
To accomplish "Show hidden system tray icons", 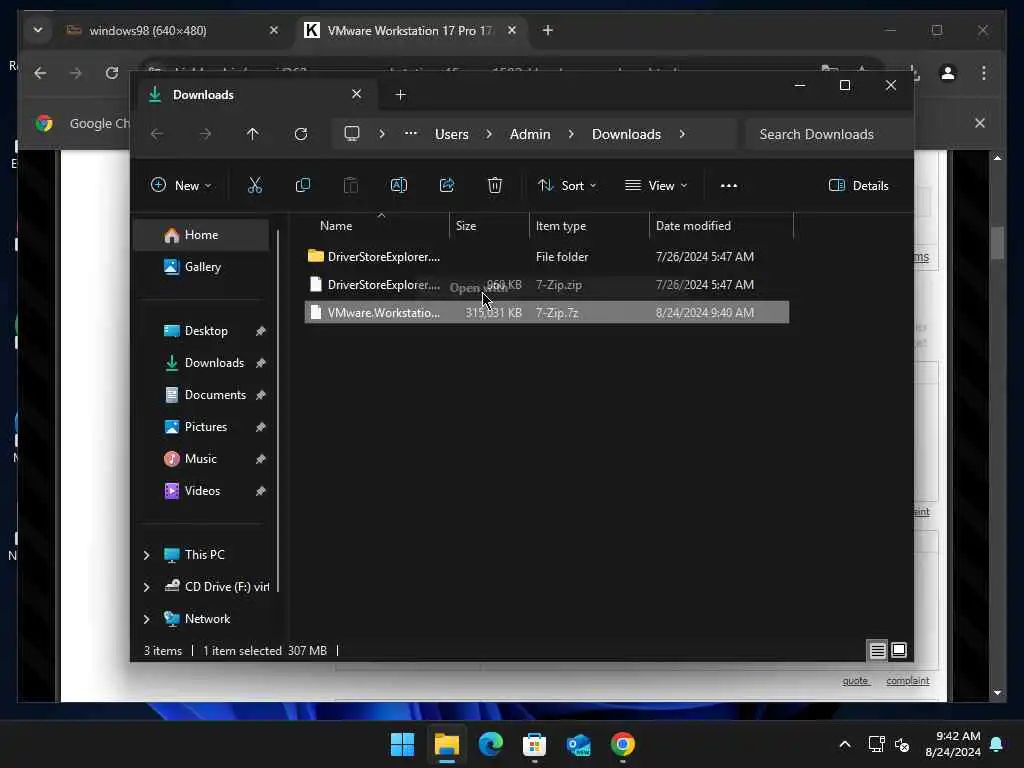I will coord(845,744).
